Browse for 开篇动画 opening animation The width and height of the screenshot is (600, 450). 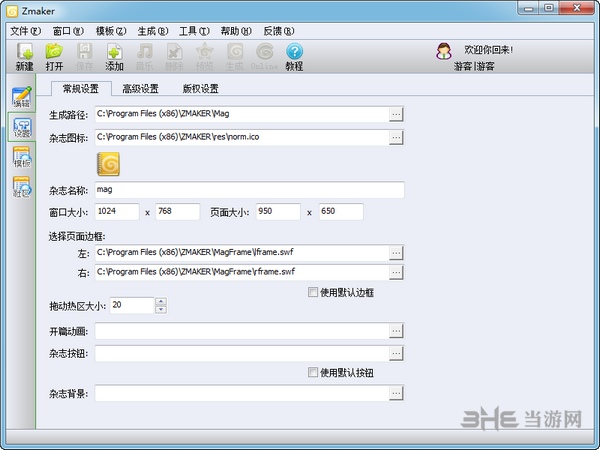[x=396, y=331]
